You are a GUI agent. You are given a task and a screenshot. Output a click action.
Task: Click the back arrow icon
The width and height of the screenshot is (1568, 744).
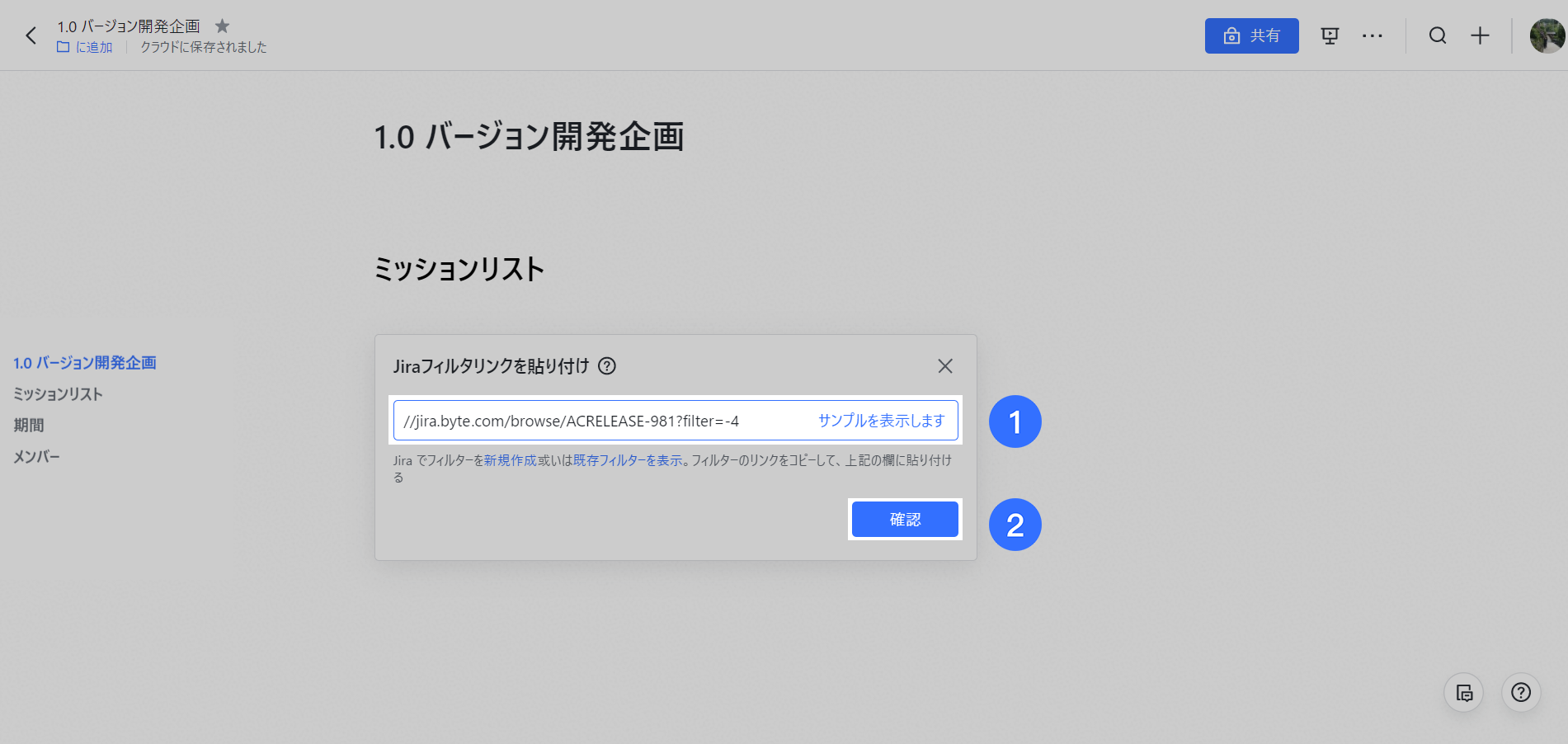point(31,35)
